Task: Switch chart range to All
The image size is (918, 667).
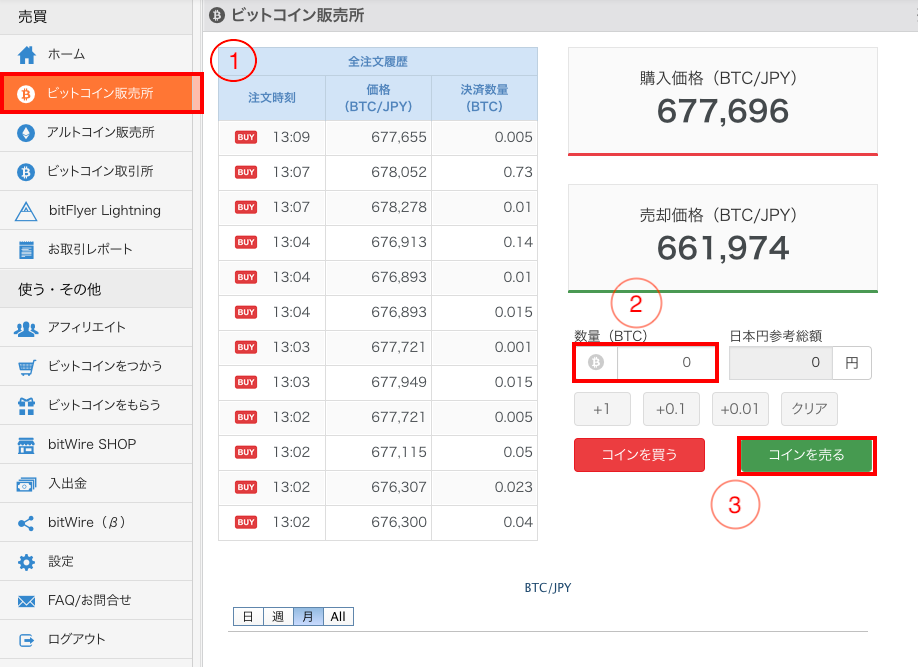Action: point(338,617)
